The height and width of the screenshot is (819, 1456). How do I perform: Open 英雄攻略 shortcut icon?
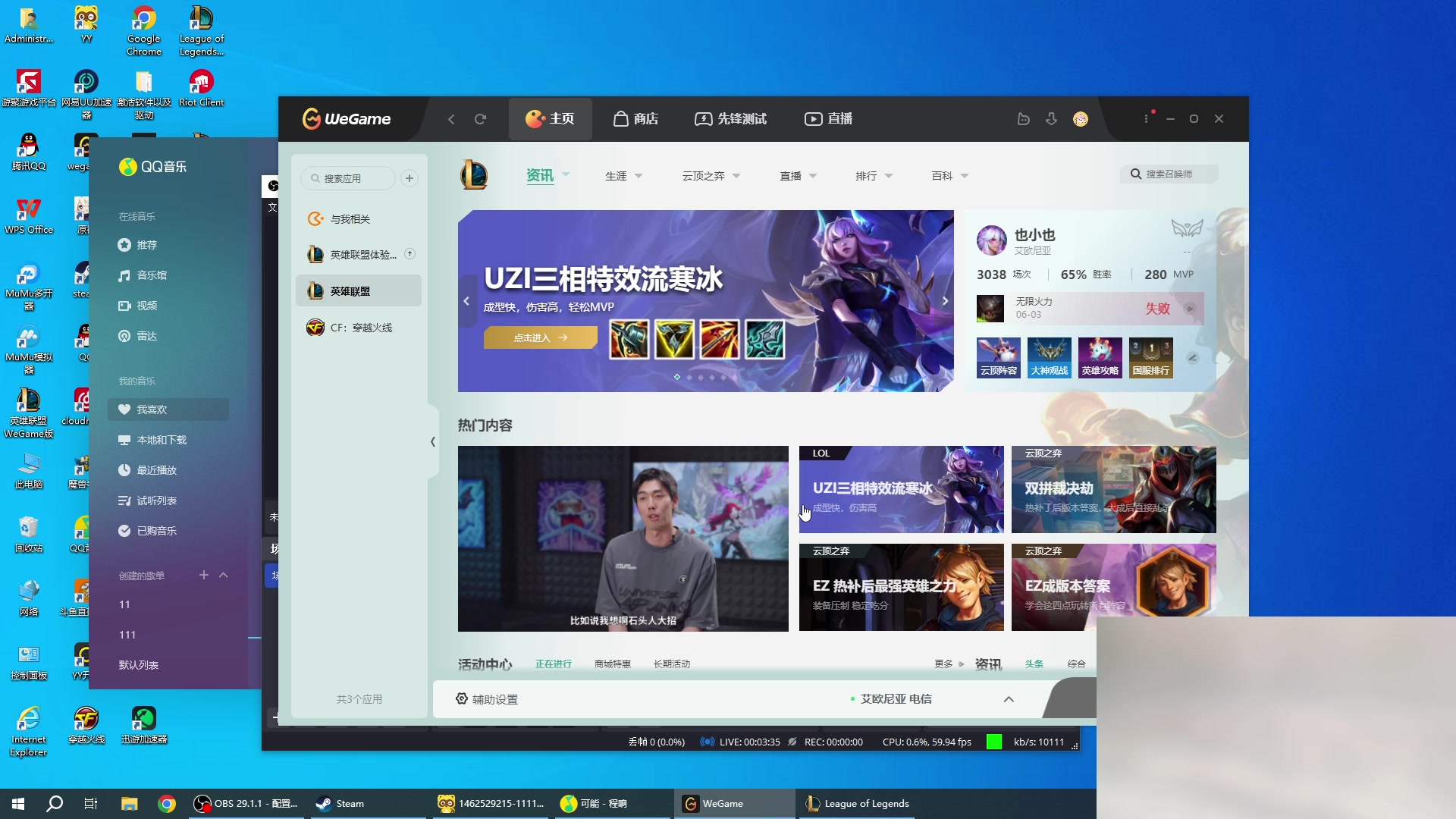(x=1100, y=358)
